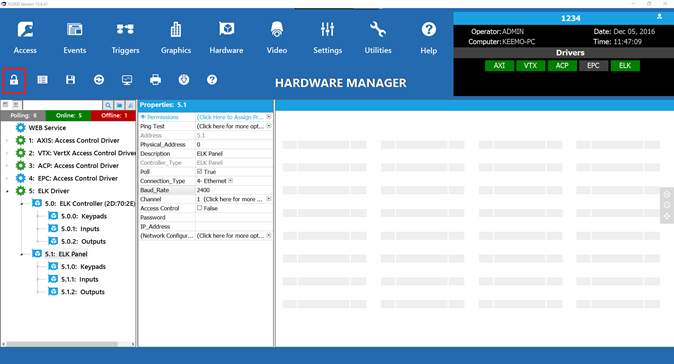The width and height of the screenshot is (674, 364).
Task: Open the Video section
Action: 277,38
